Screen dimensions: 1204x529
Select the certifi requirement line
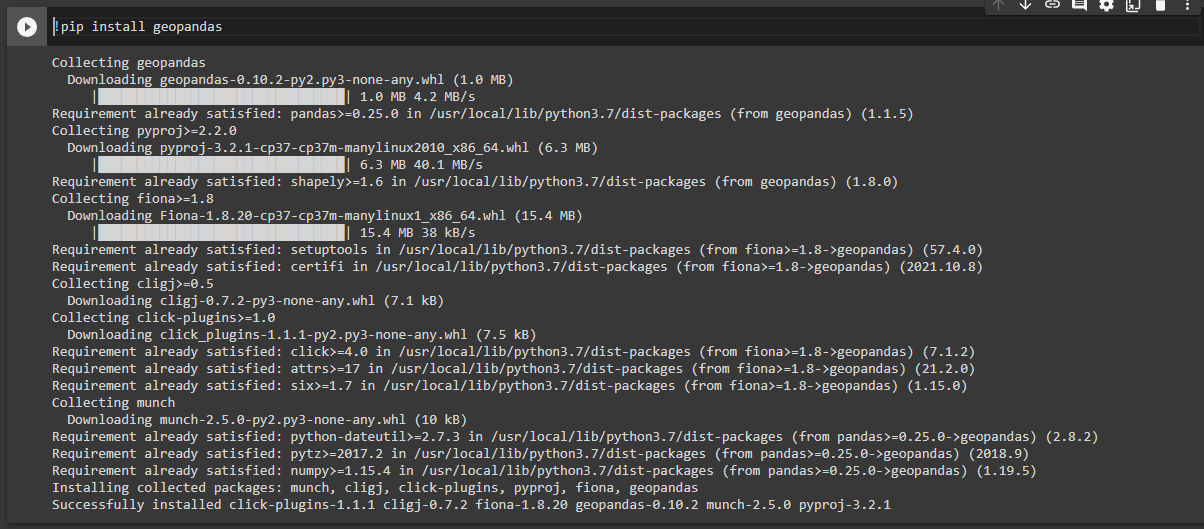(517, 267)
